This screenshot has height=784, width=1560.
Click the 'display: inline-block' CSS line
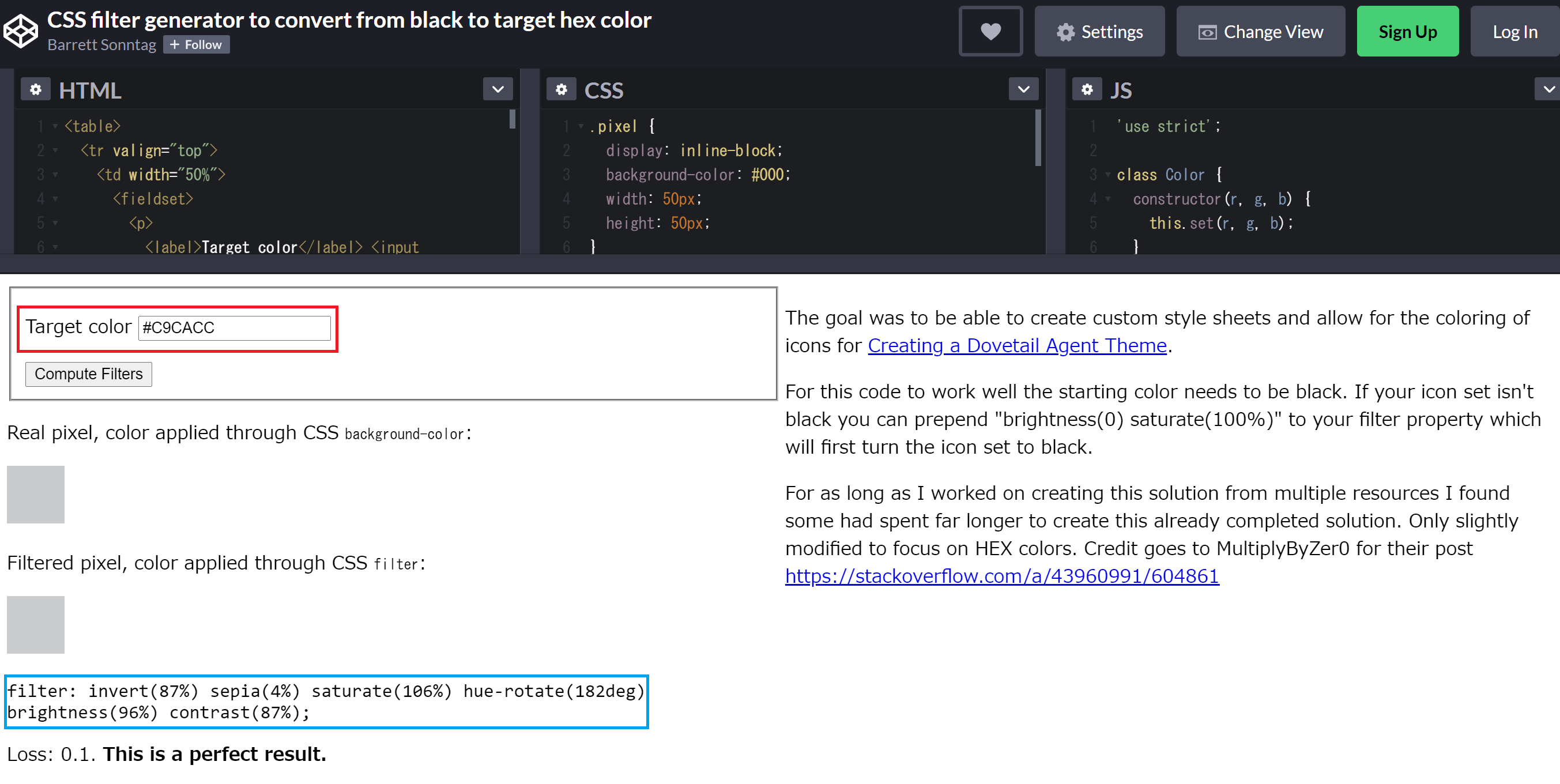[x=694, y=150]
